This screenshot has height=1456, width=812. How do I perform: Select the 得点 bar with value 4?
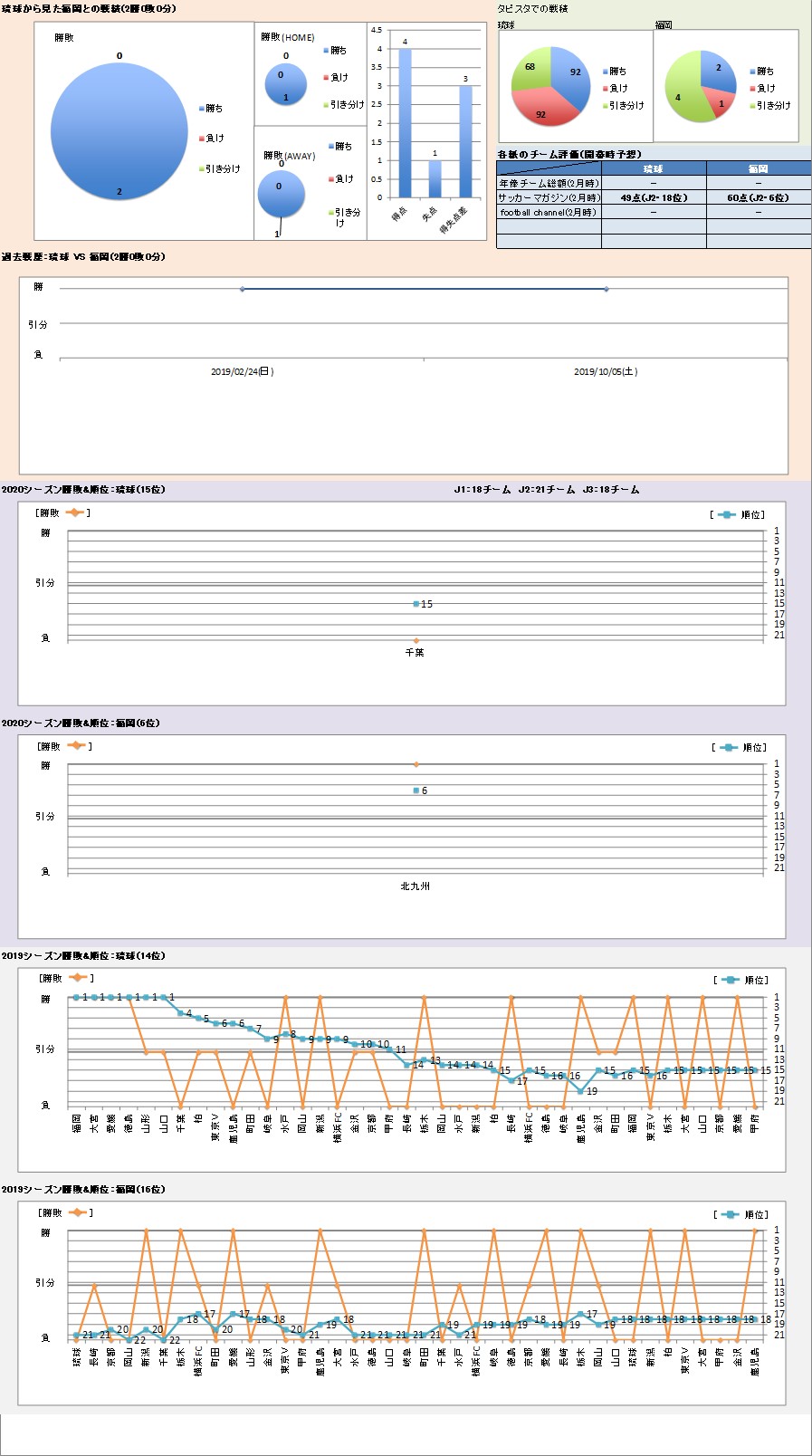405,123
